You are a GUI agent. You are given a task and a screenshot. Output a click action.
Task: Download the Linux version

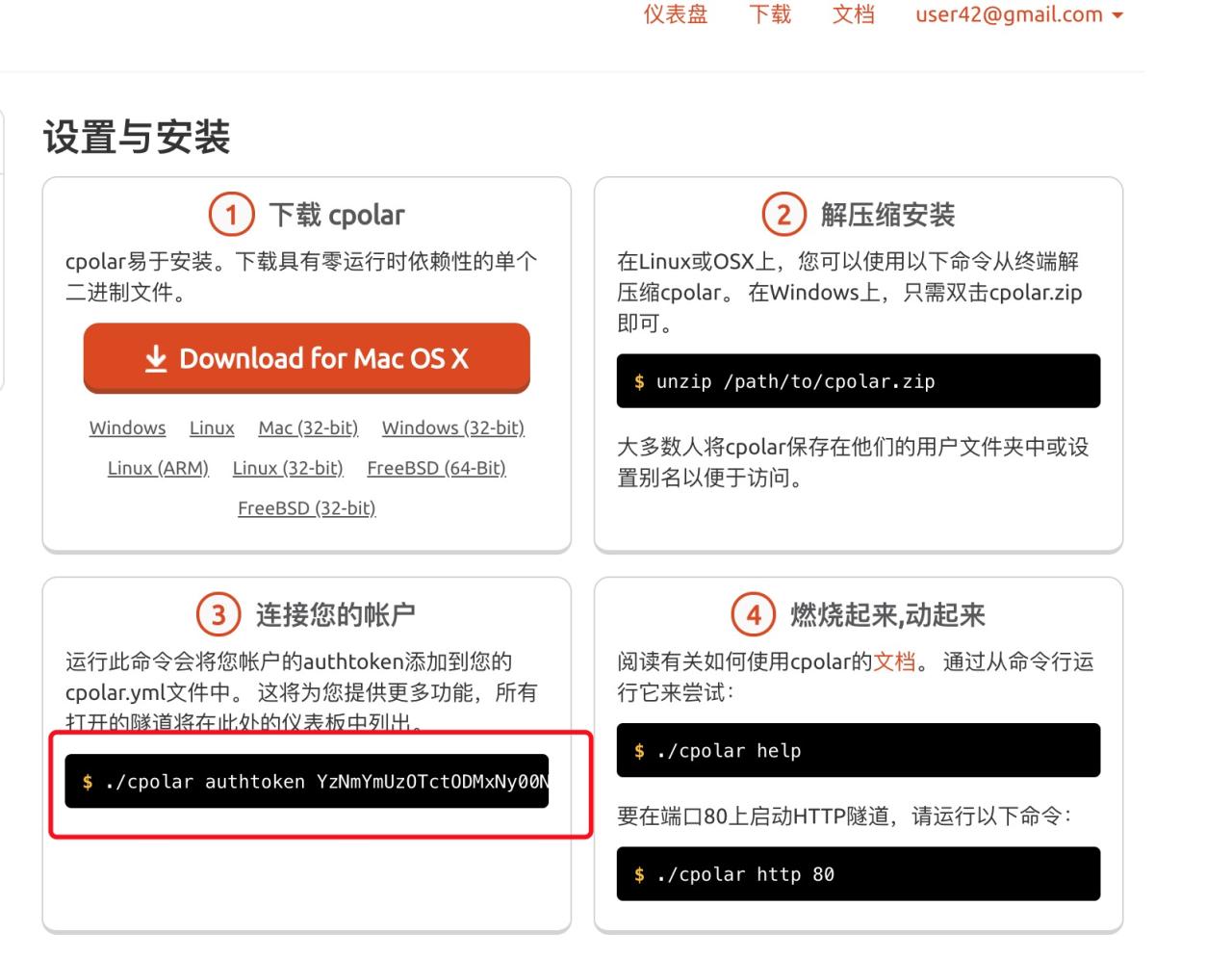212,427
